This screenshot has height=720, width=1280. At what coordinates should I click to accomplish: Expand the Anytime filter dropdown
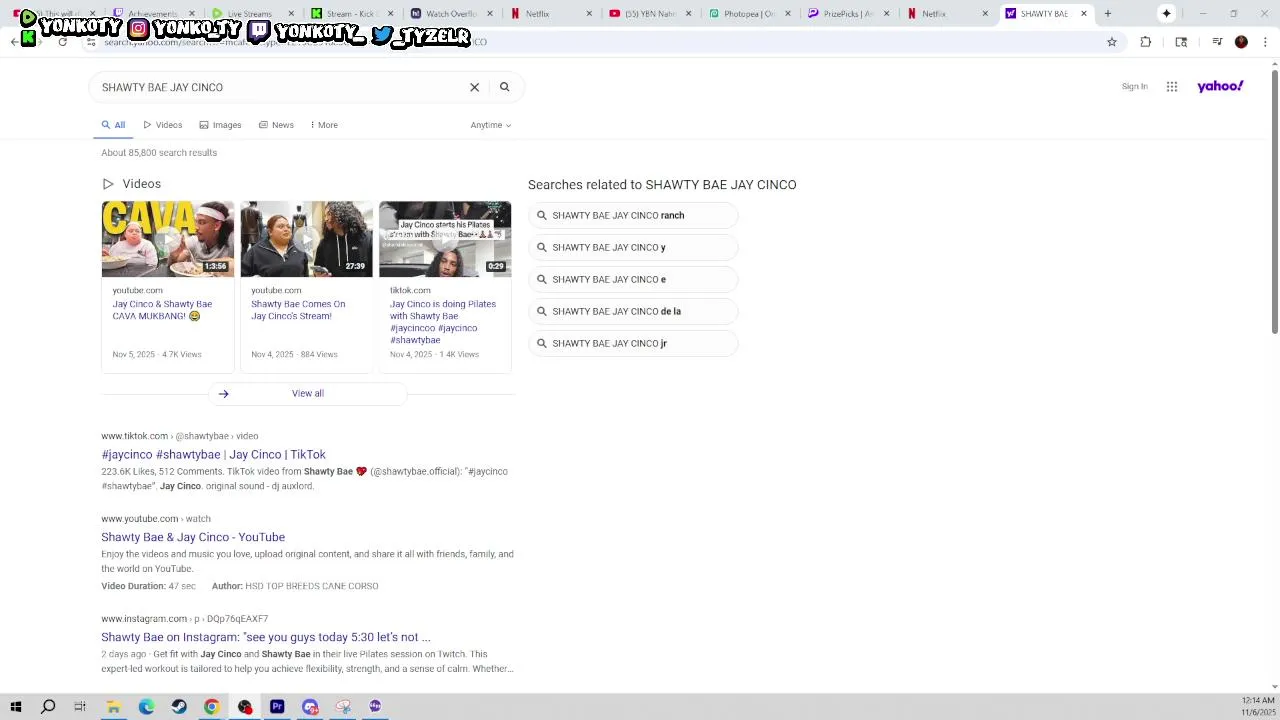coord(491,125)
